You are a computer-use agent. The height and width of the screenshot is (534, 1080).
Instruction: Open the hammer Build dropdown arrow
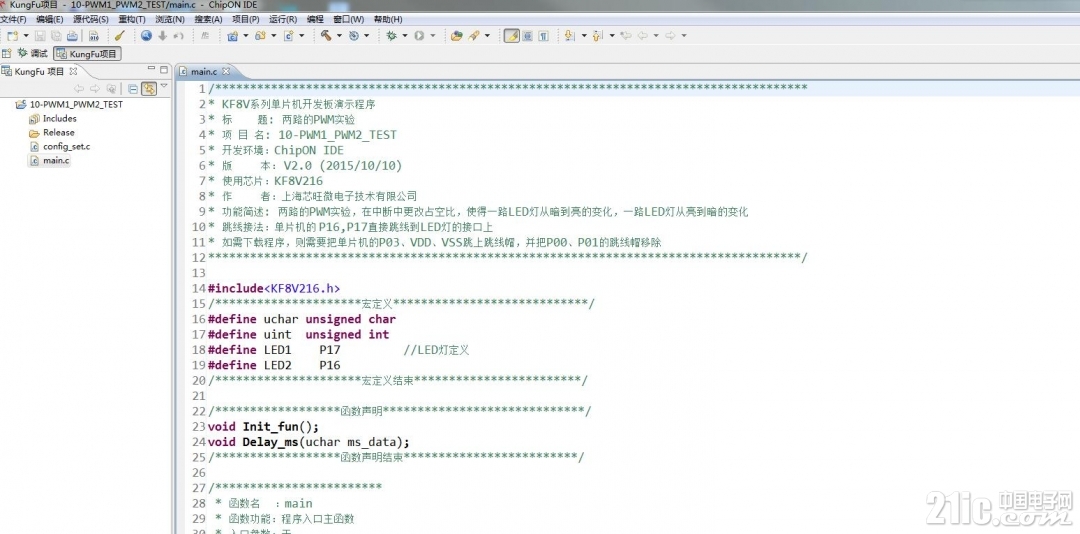tap(339, 36)
